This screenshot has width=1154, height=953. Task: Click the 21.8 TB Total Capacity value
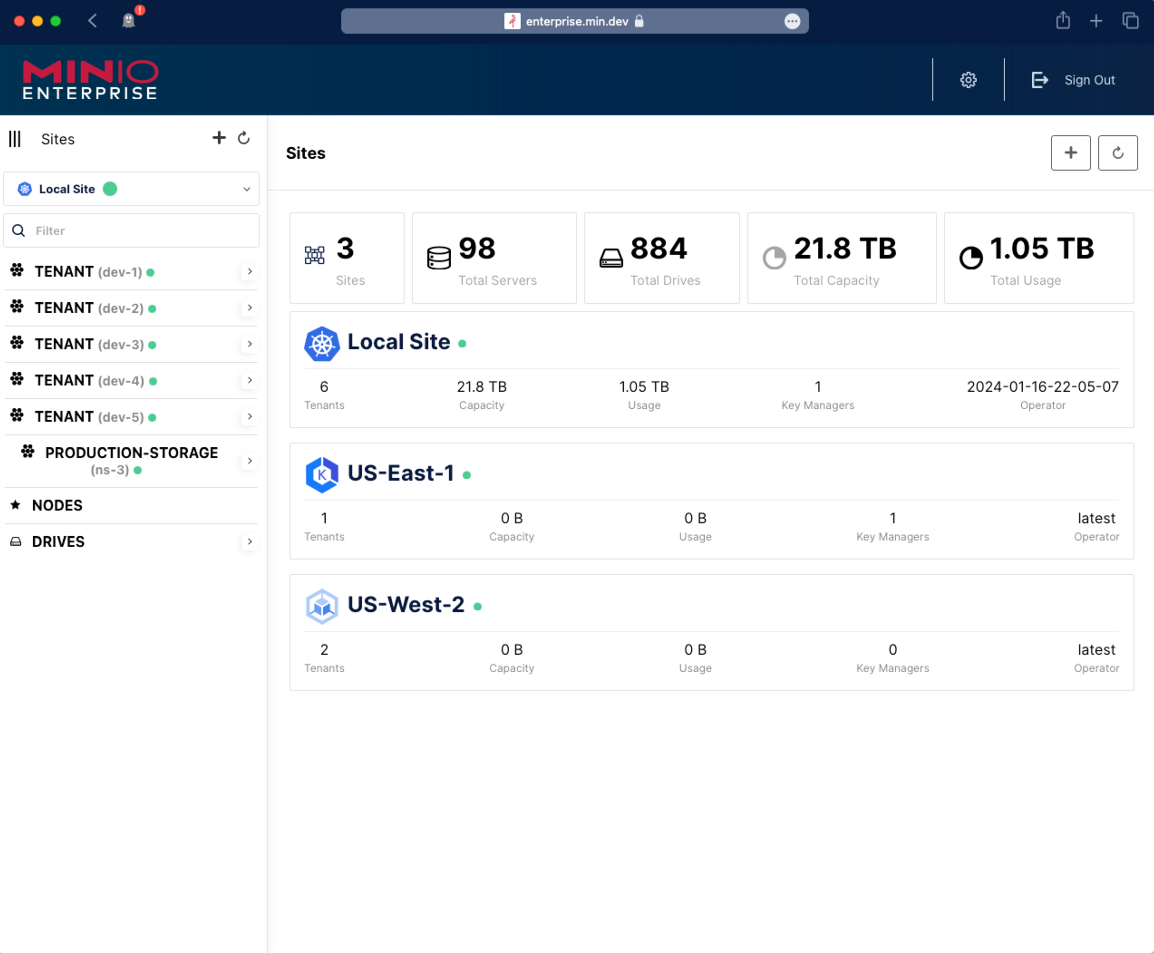pos(845,249)
